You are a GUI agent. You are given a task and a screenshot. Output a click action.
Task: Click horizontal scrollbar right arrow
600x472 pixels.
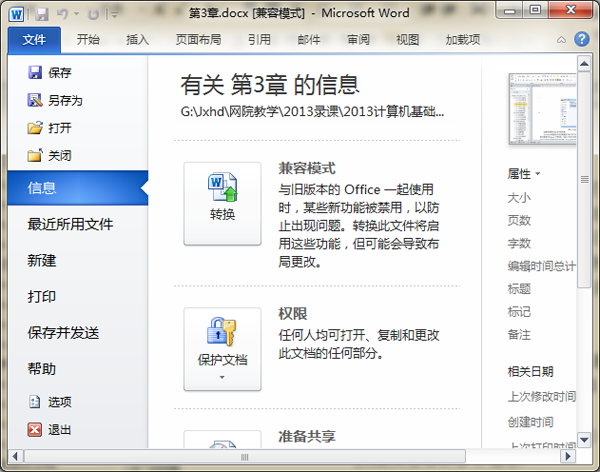pyautogui.click(x=568, y=456)
